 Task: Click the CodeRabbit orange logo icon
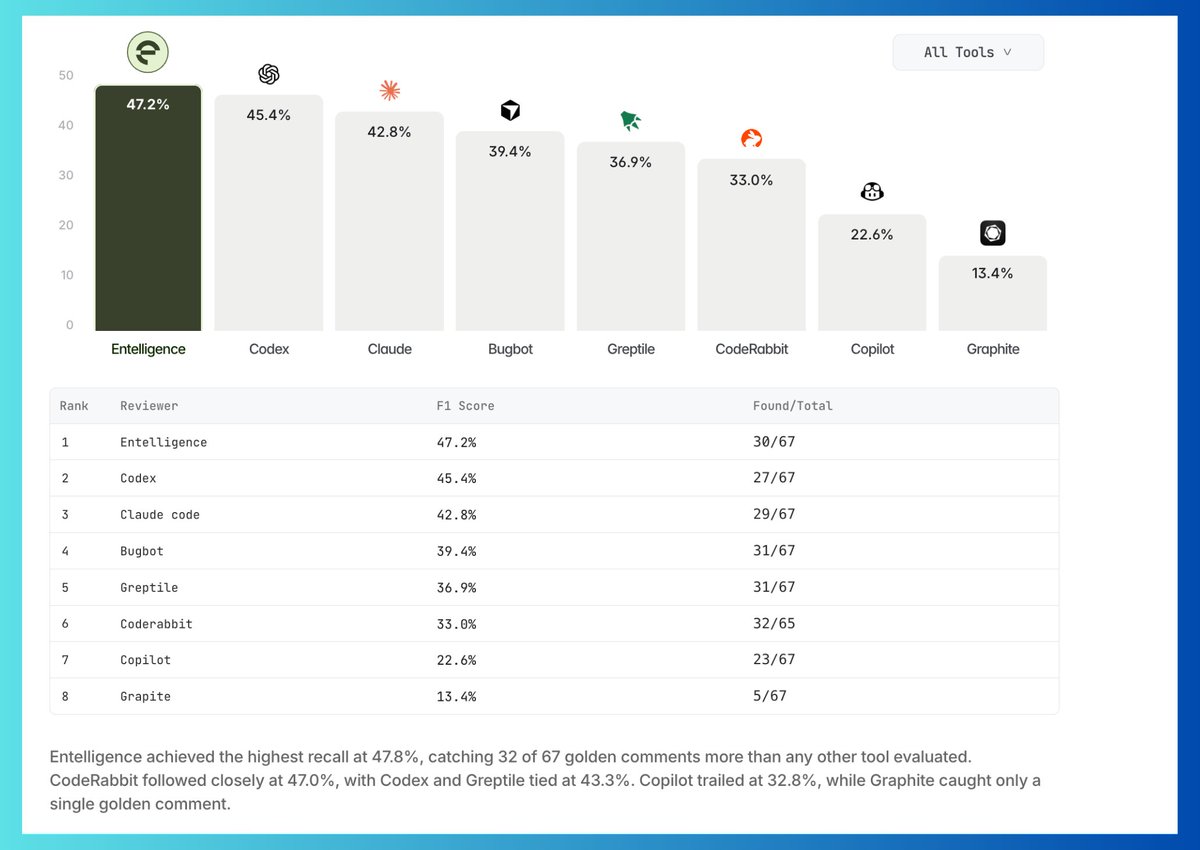coord(752,139)
